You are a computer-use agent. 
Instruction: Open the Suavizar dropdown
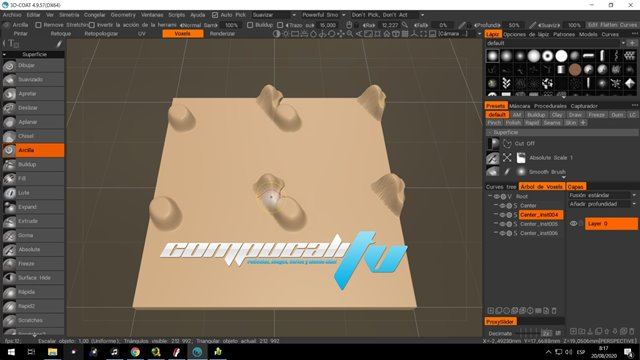274,15
